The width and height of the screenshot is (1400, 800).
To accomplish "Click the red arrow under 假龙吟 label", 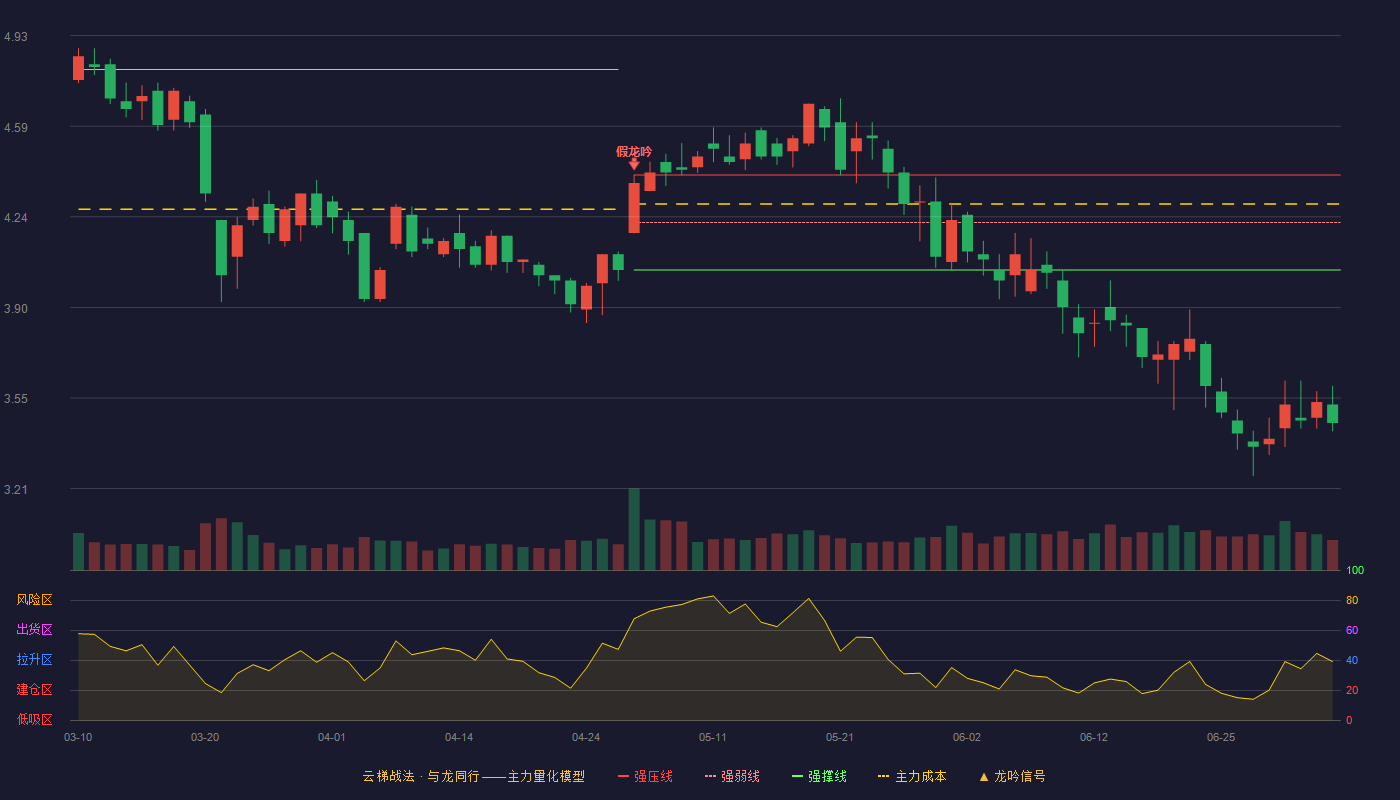I will coord(634,164).
